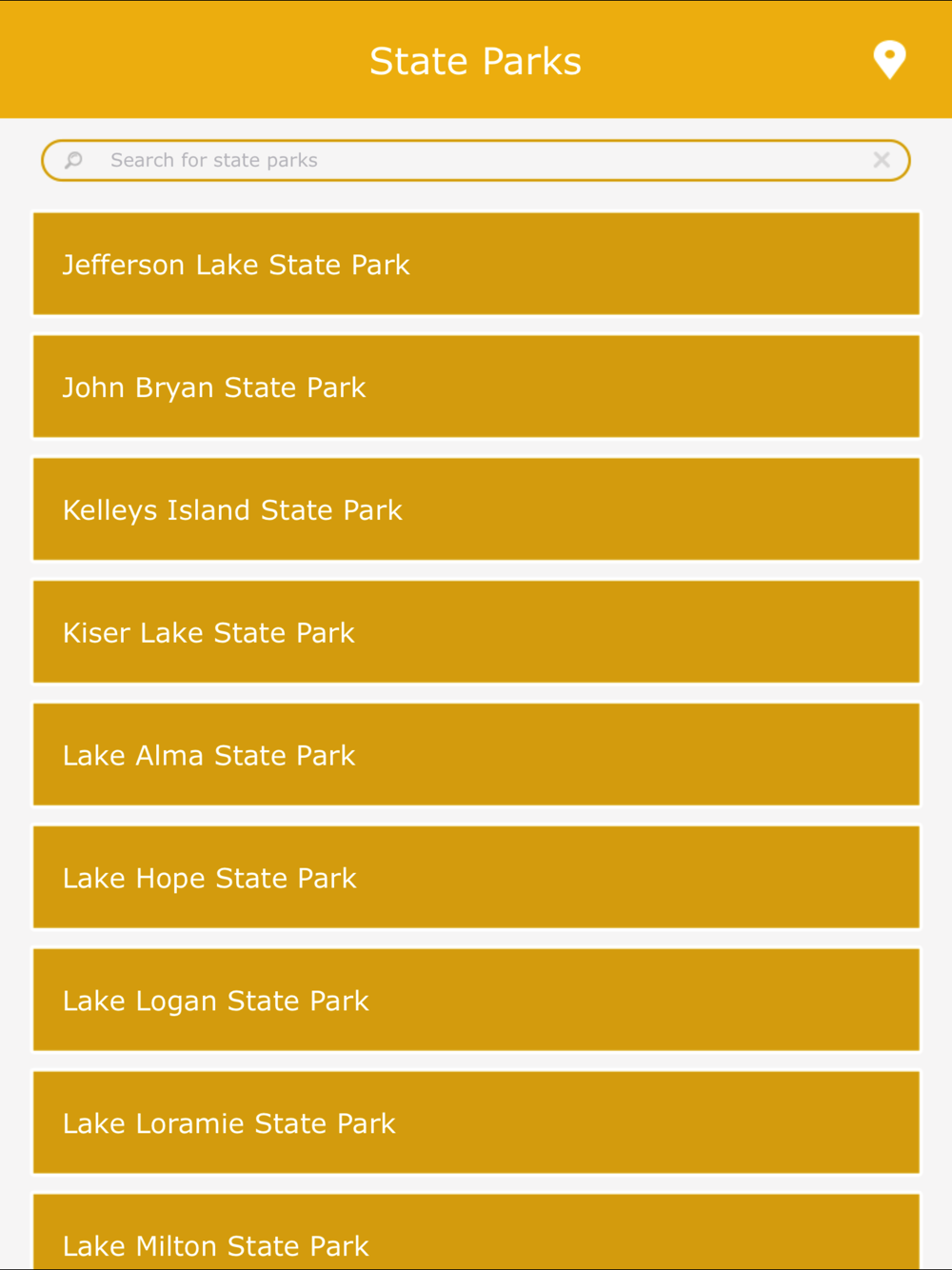
Task: Clear search with the X icon
Action: (x=882, y=160)
